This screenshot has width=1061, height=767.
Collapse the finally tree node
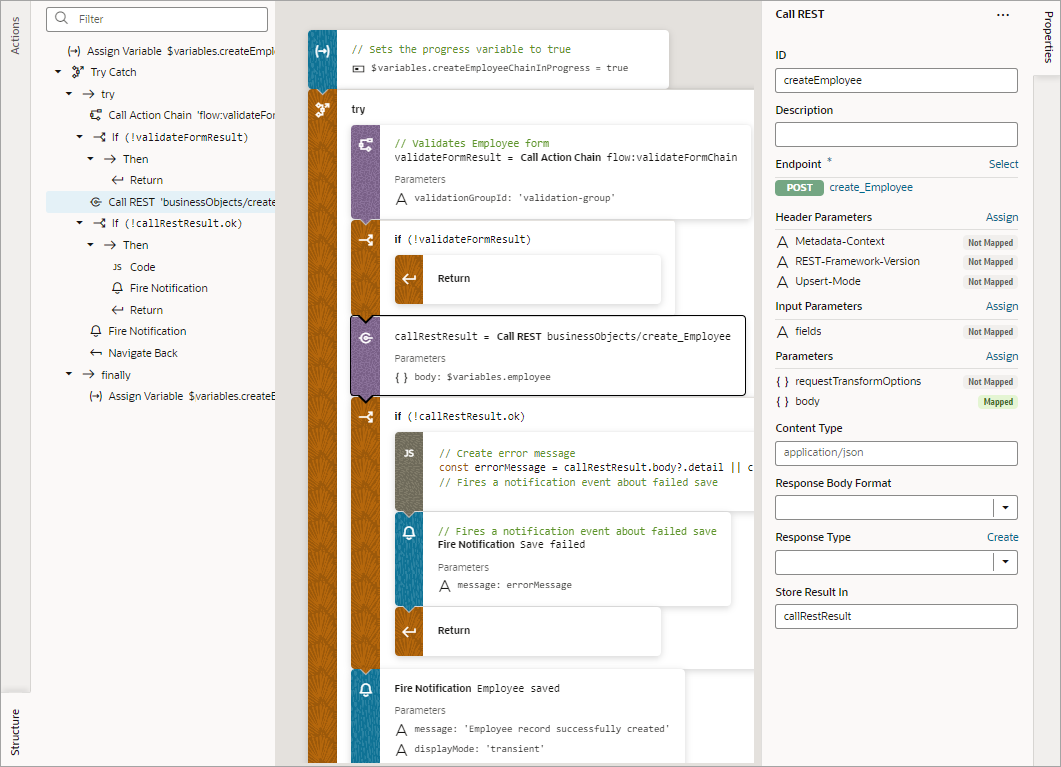click(x=69, y=374)
